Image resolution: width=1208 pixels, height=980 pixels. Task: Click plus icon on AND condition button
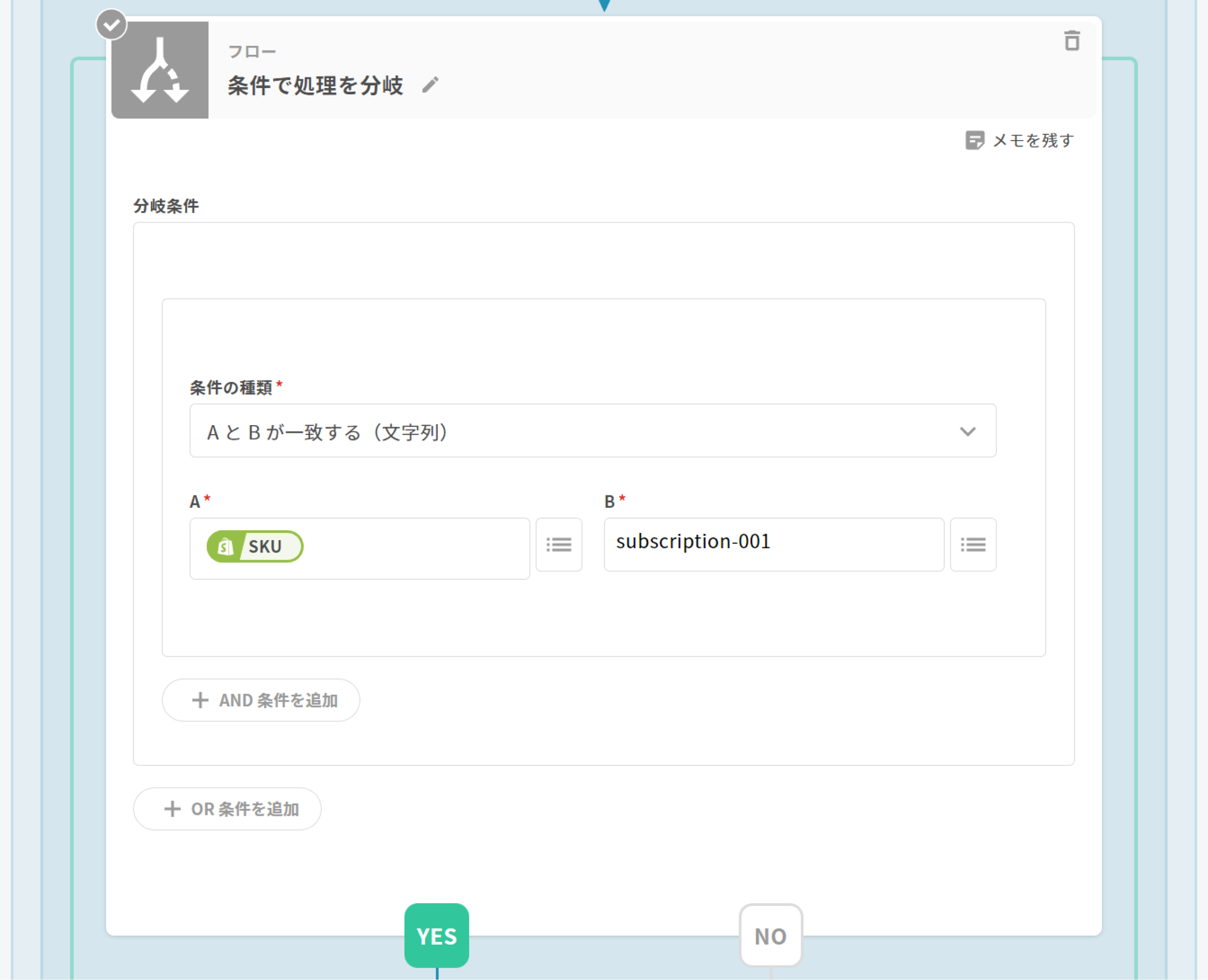point(200,700)
